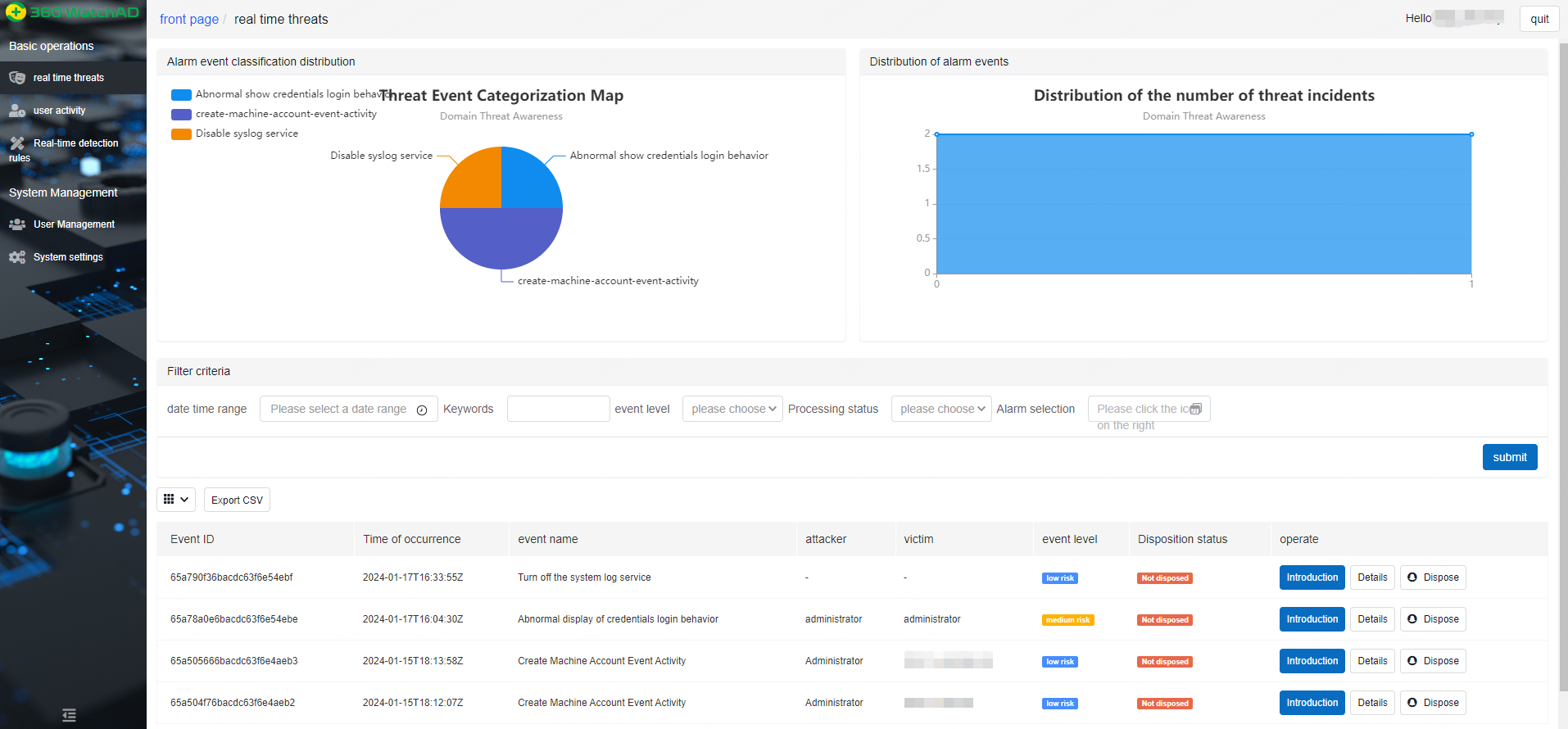Select the real time threats mask icon
1568x729 pixels.
coord(17,78)
